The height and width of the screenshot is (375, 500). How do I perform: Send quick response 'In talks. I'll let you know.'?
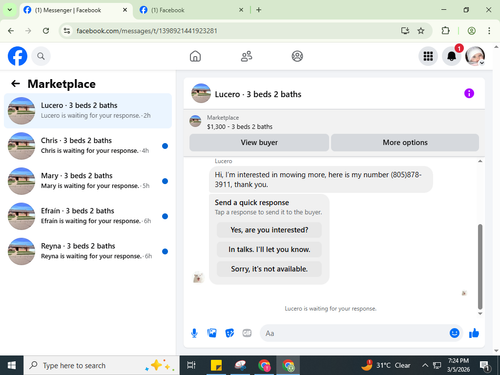click(269, 249)
